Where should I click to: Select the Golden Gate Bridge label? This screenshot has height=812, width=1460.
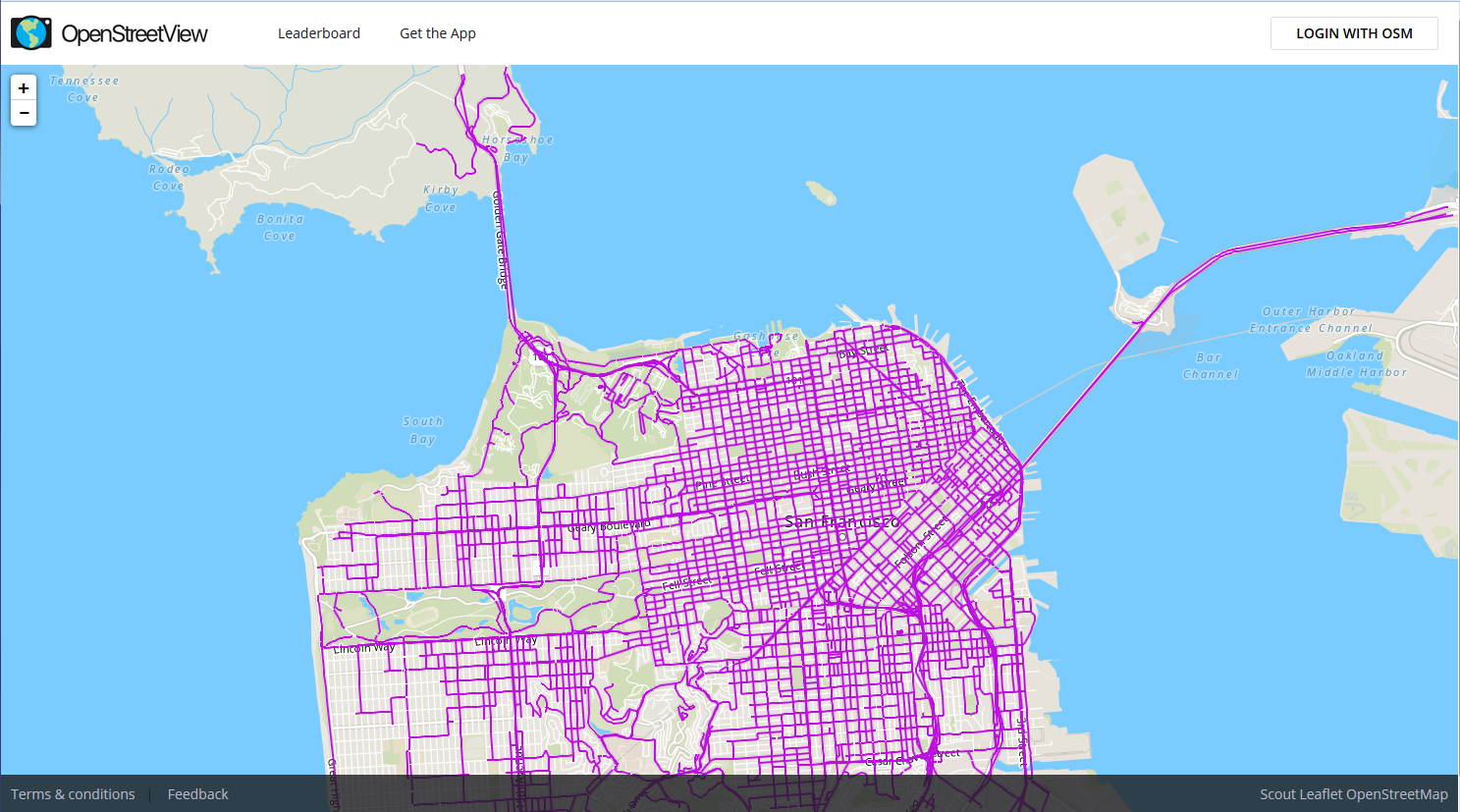[x=499, y=240]
